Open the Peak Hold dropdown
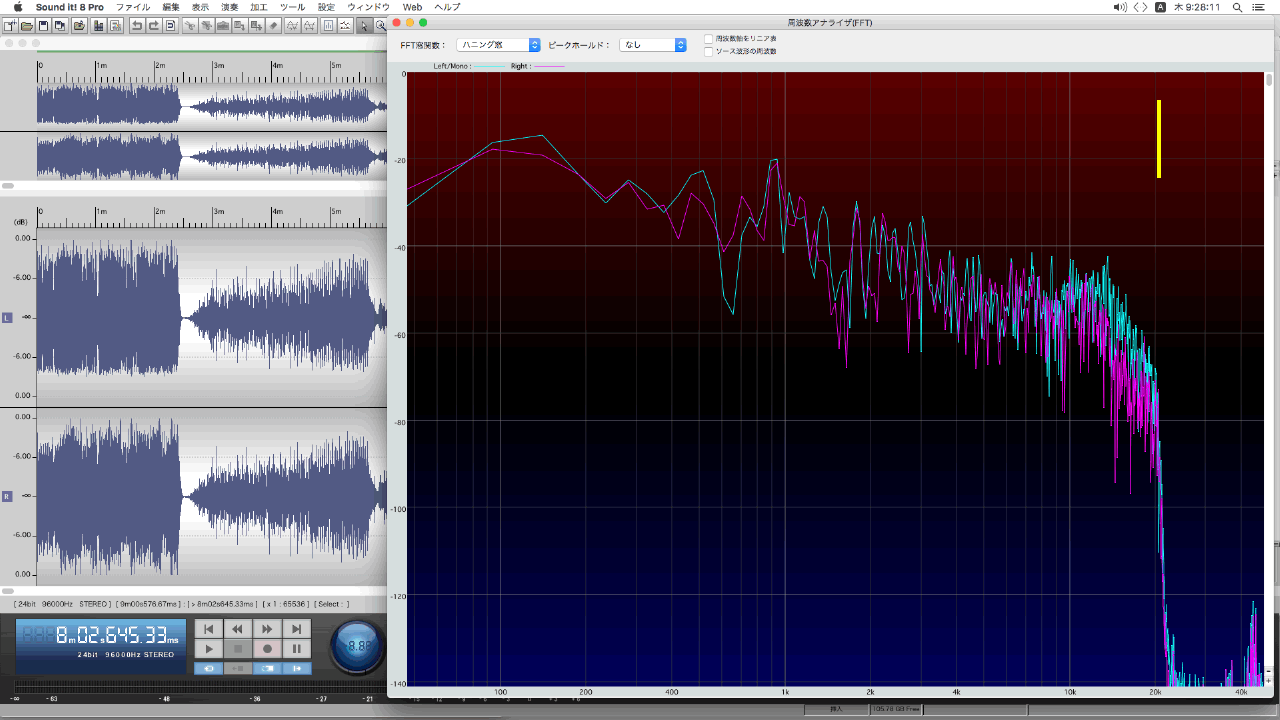This screenshot has height=720, width=1280. click(x=653, y=45)
